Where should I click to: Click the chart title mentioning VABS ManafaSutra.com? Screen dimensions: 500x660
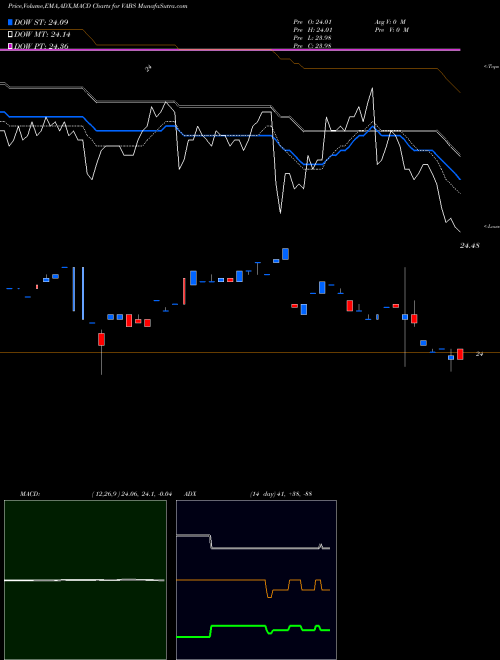coord(98,6)
